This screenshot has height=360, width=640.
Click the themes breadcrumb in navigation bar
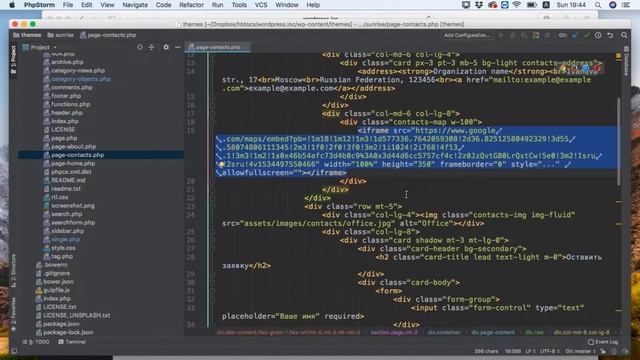point(27,36)
